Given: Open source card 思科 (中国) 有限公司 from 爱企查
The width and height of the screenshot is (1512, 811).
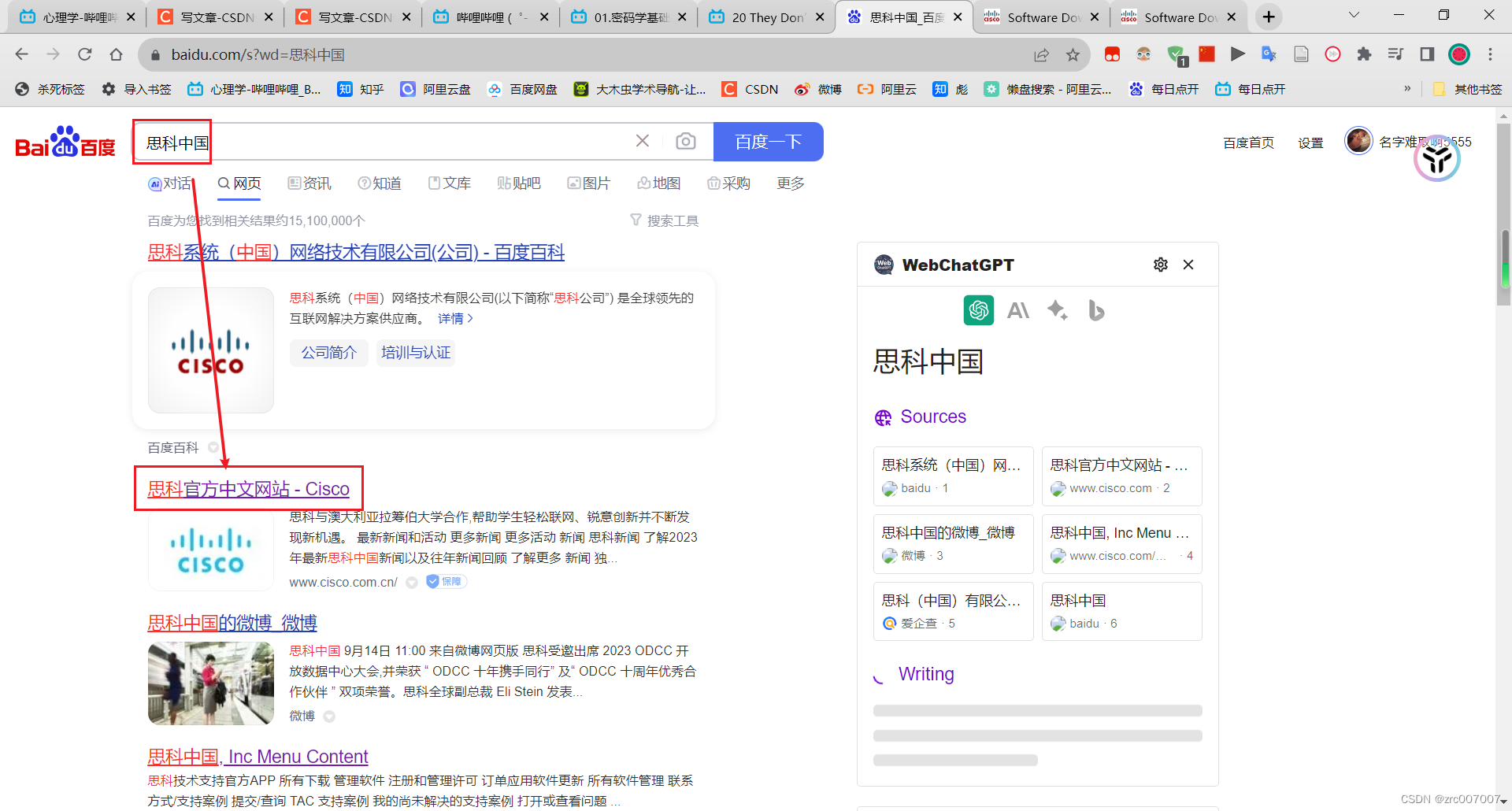Looking at the screenshot, I should (953, 612).
